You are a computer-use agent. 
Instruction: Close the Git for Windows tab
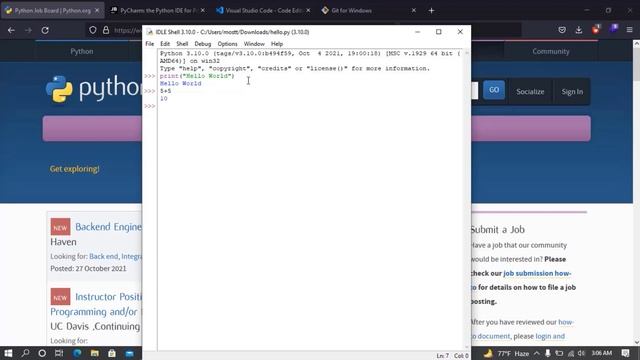413,11
